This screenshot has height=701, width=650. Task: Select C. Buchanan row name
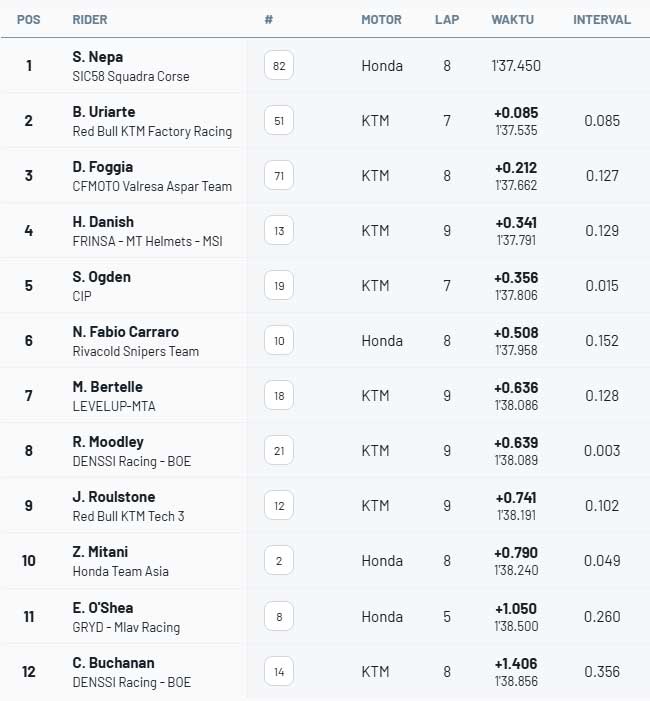coord(114,663)
